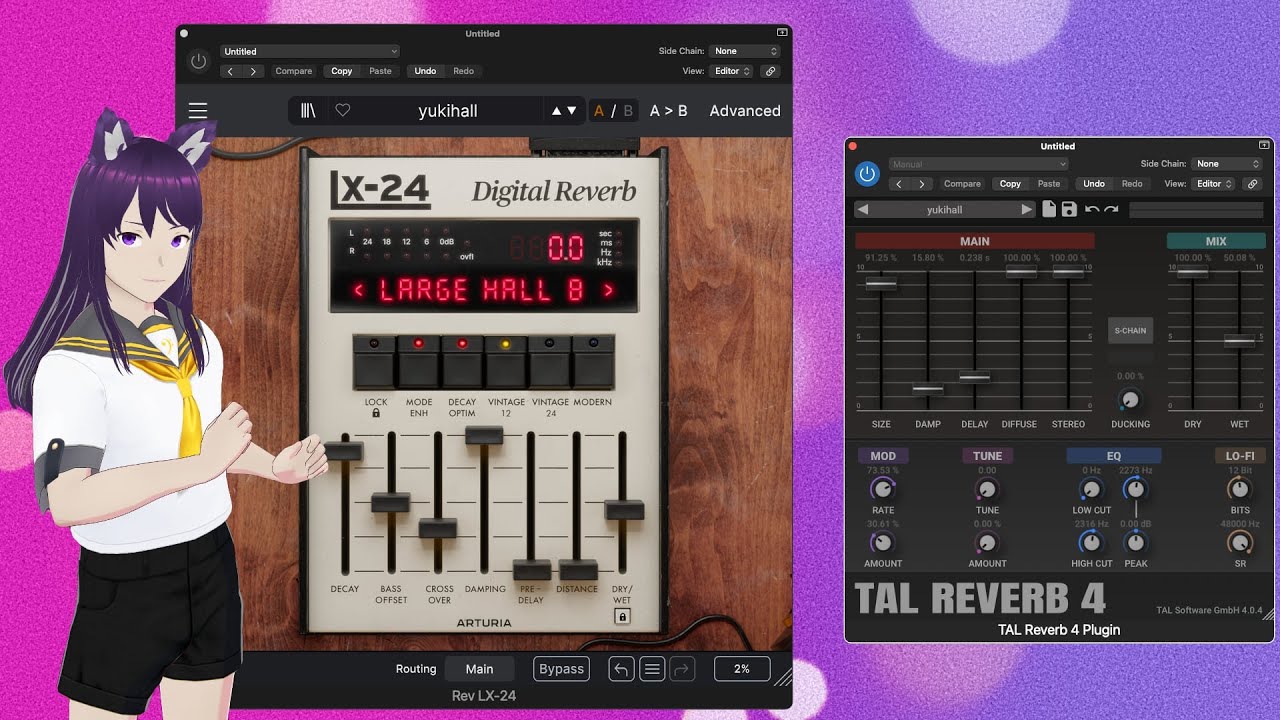This screenshot has width=1280, height=720.
Task: Go to previous LX-24 program using left chevron
Action: click(359, 291)
